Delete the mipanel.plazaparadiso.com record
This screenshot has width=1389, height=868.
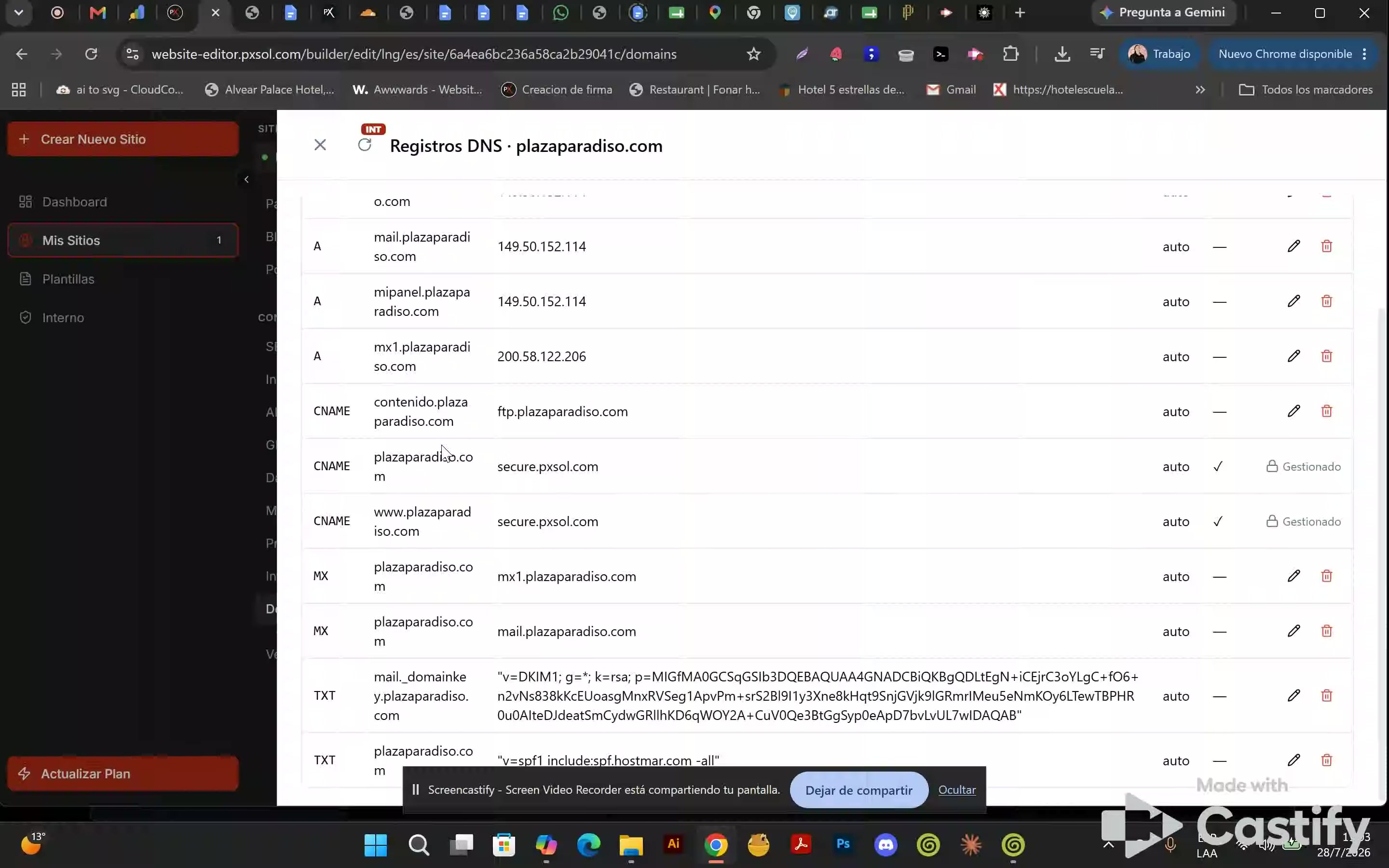coord(1326,301)
